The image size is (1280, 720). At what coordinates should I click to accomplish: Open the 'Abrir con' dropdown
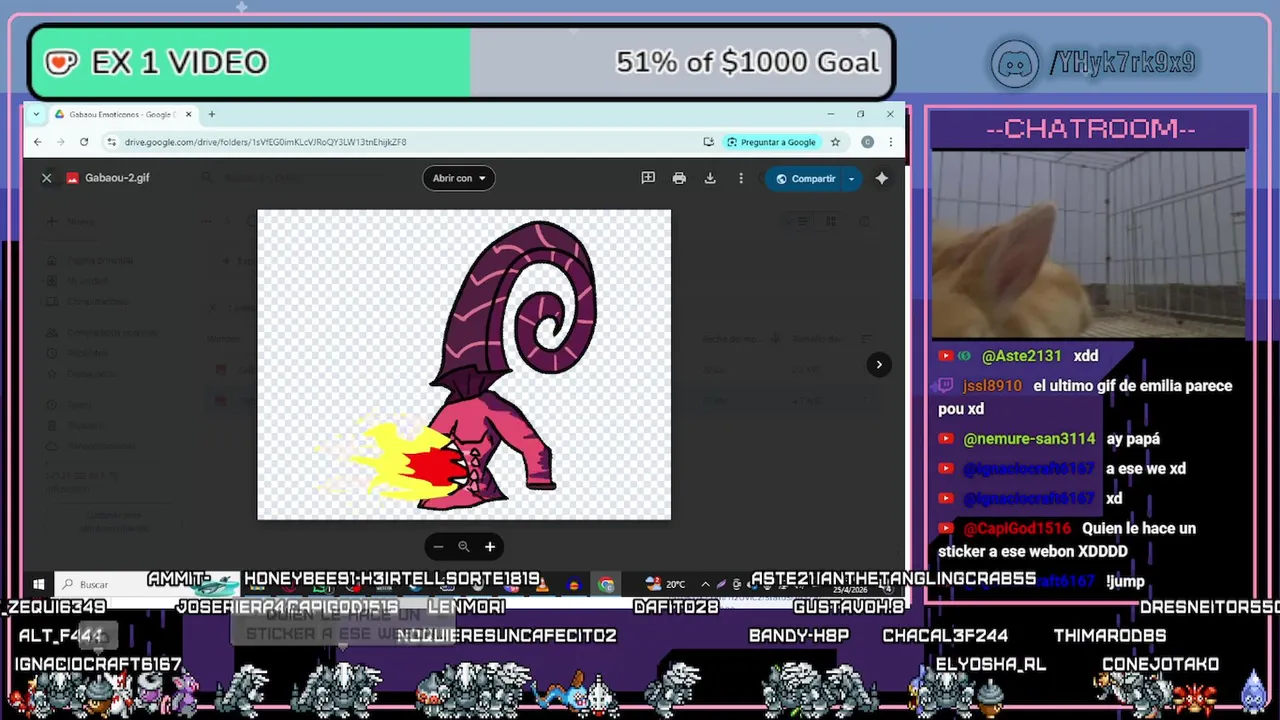tap(459, 178)
